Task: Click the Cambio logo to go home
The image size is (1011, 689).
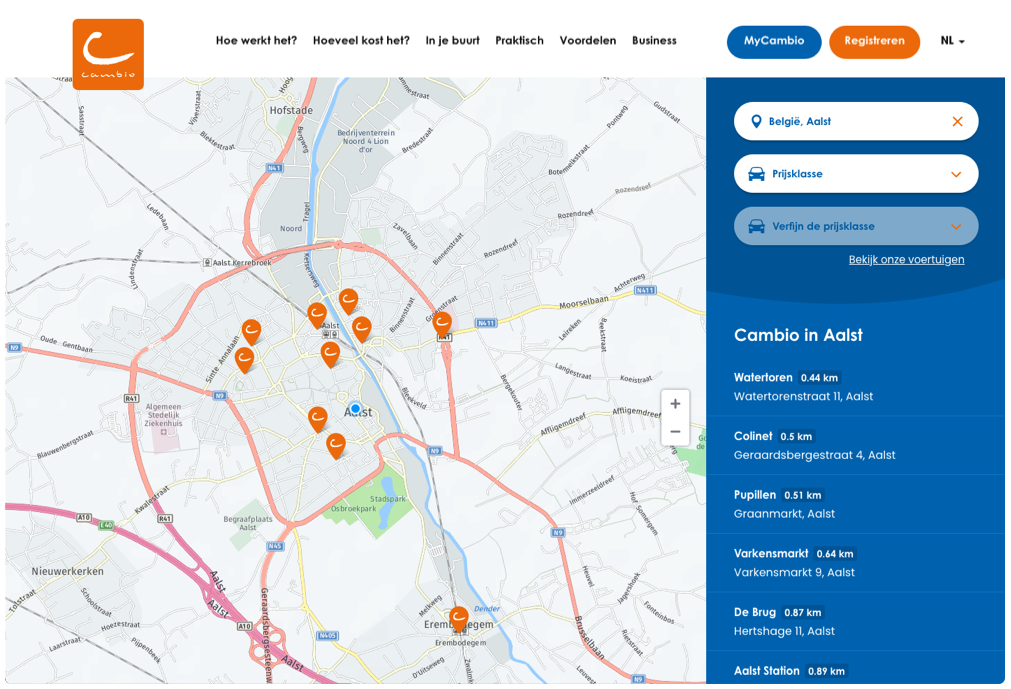Action: (x=108, y=54)
